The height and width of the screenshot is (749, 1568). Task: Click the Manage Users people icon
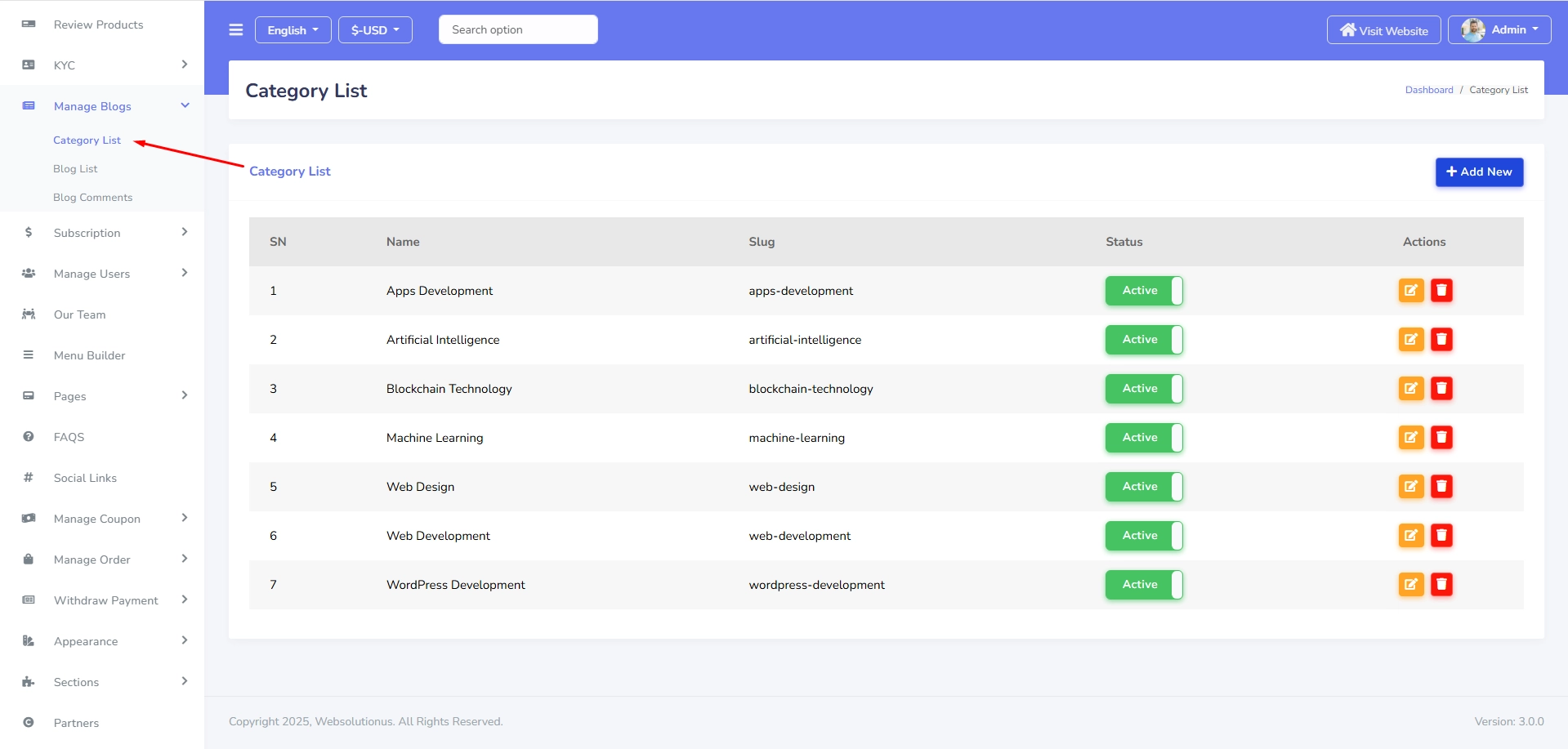click(29, 273)
